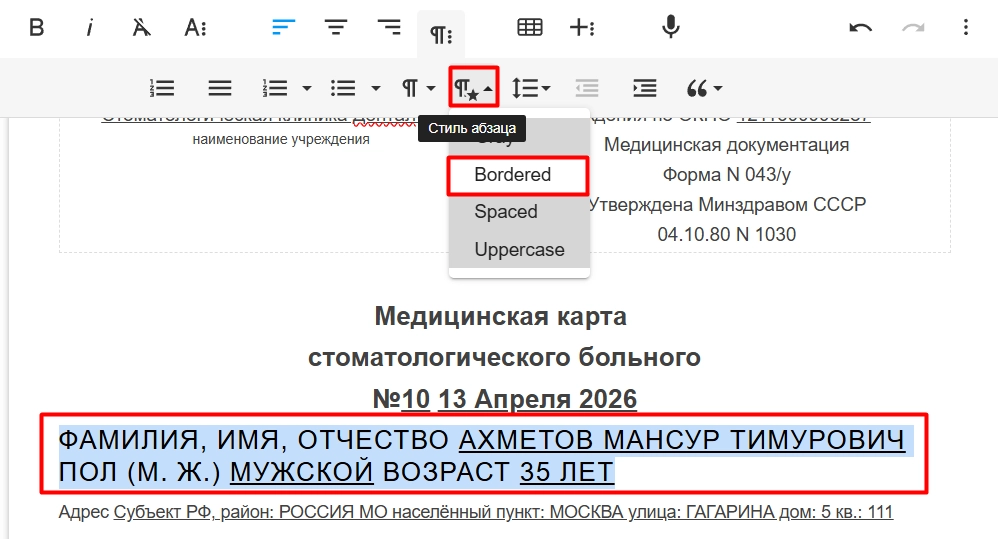
Task: Align text to the right
Action: [388, 28]
